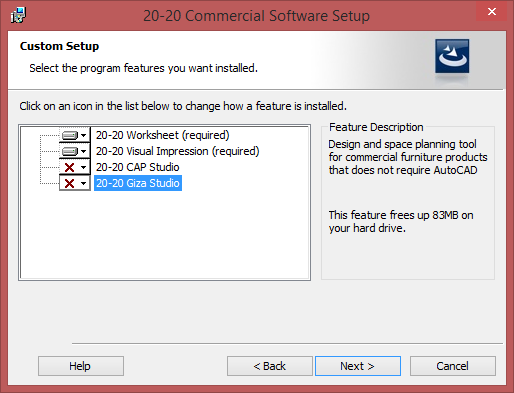Click the empty area of the feature list box
Viewport: 514px width, 393px height.
(165, 235)
